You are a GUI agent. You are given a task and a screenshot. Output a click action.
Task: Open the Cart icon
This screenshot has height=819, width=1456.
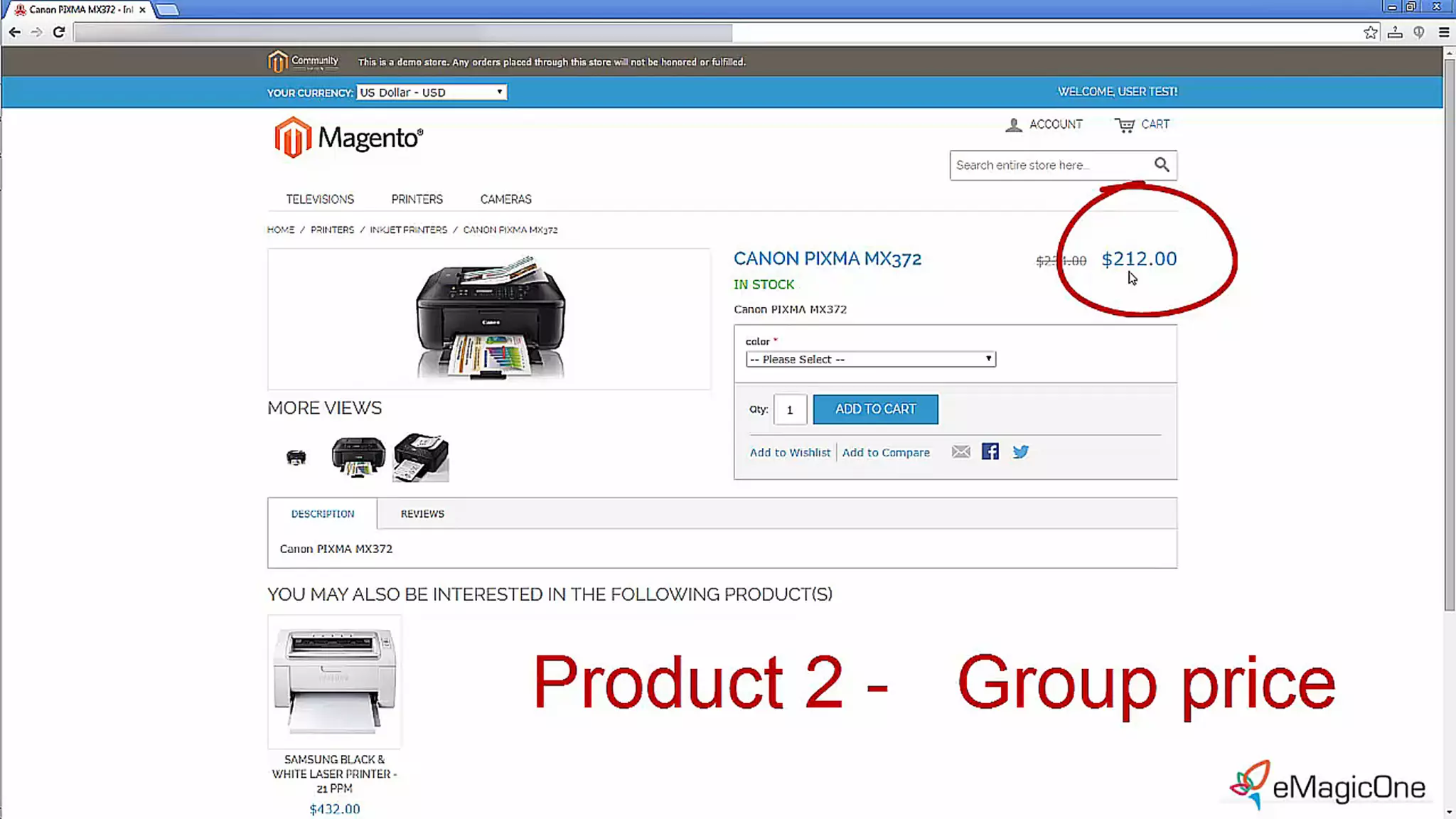coord(1124,125)
